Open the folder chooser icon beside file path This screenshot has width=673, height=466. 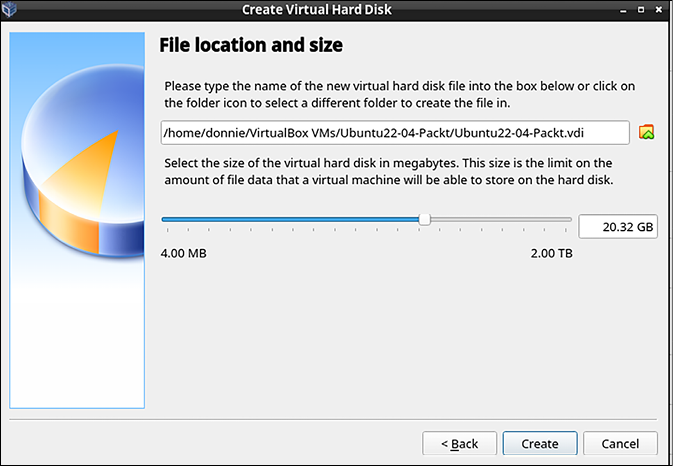click(646, 132)
